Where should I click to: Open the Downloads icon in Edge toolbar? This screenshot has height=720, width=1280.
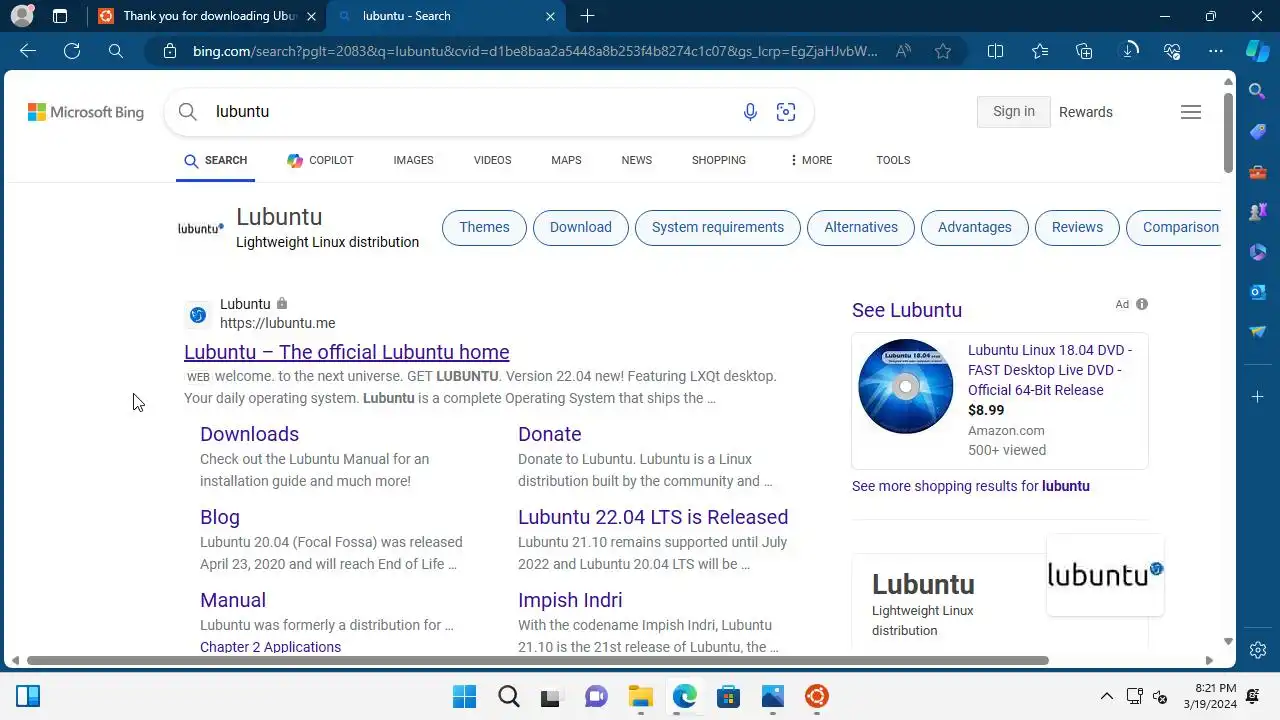coord(1128,51)
